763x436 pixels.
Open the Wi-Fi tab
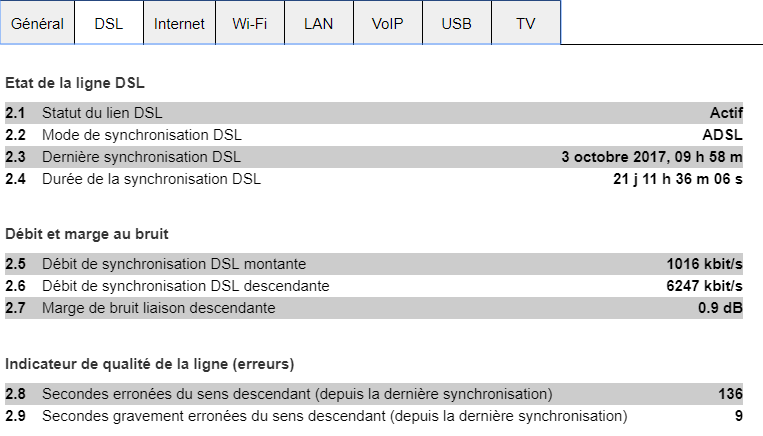pyautogui.click(x=249, y=23)
